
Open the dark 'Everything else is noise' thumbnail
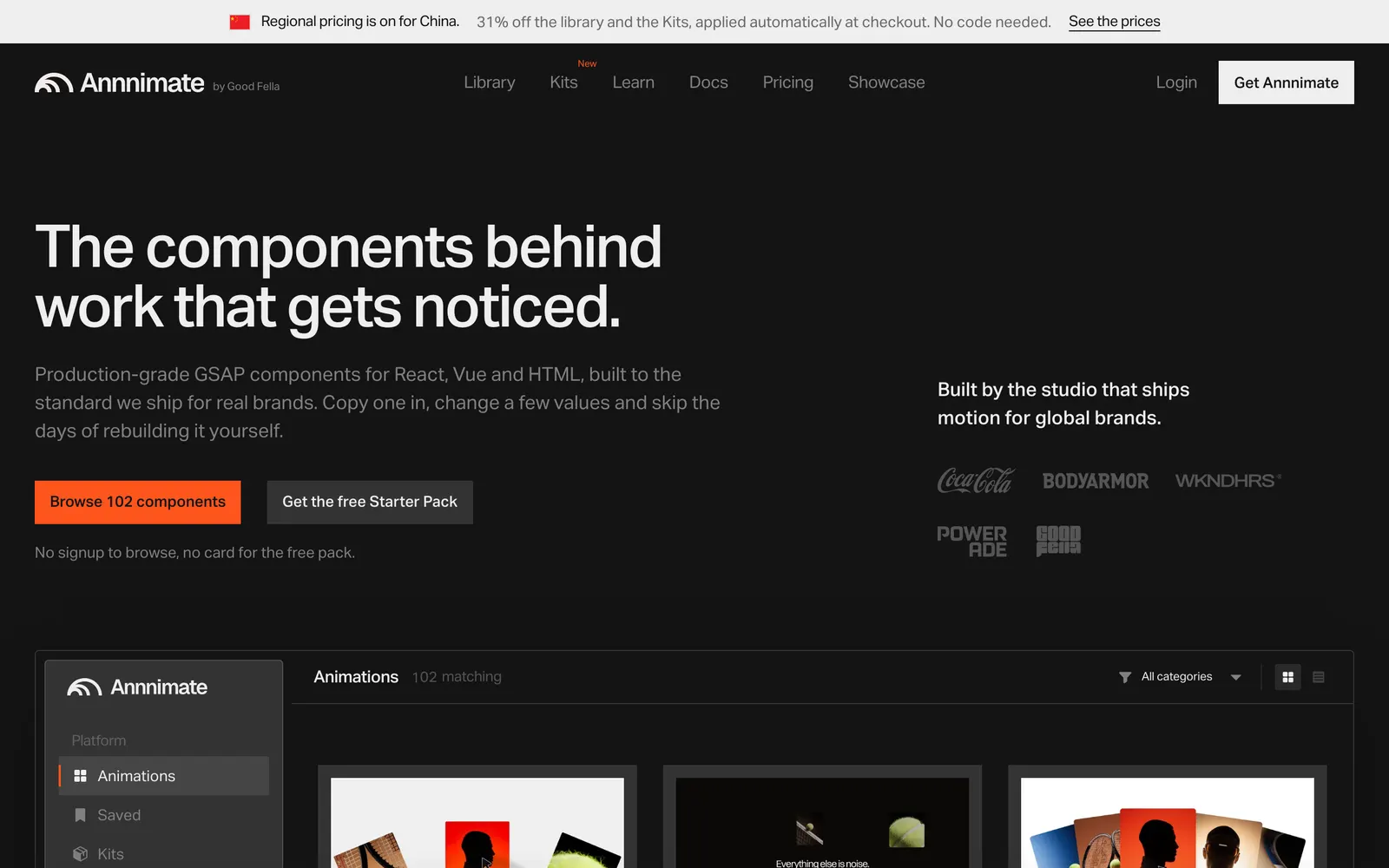coord(822,823)
